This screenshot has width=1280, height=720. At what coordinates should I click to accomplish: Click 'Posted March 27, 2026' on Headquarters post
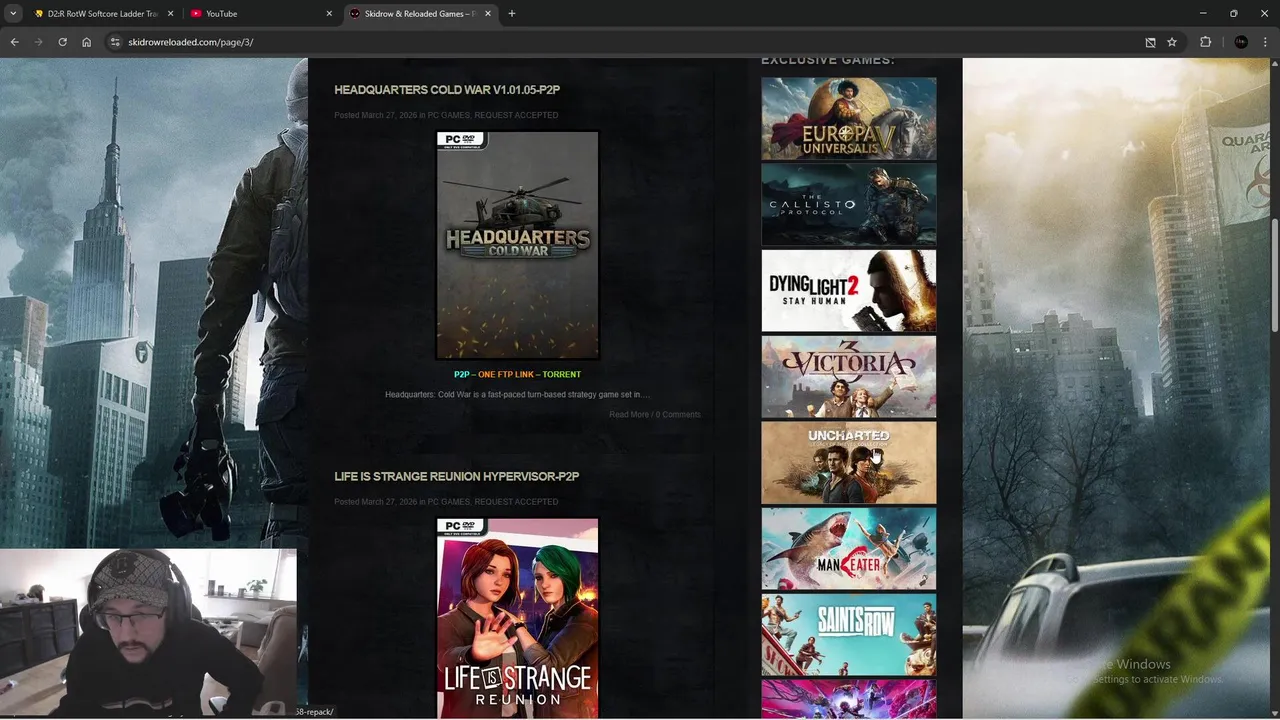coord(375,115)
